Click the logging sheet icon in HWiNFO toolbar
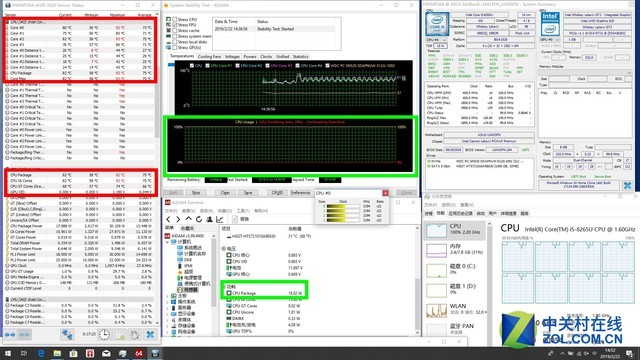This screenshot has width=640, height=360. coord(120,334)
